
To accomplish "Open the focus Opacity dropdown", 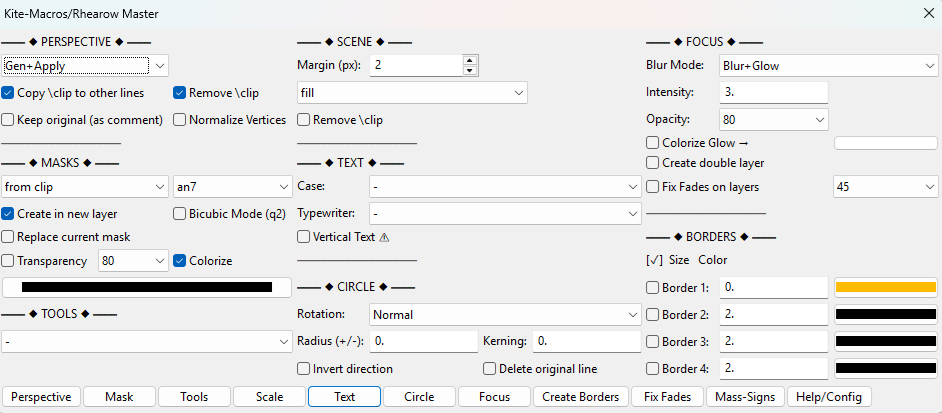I will [773, 120].
